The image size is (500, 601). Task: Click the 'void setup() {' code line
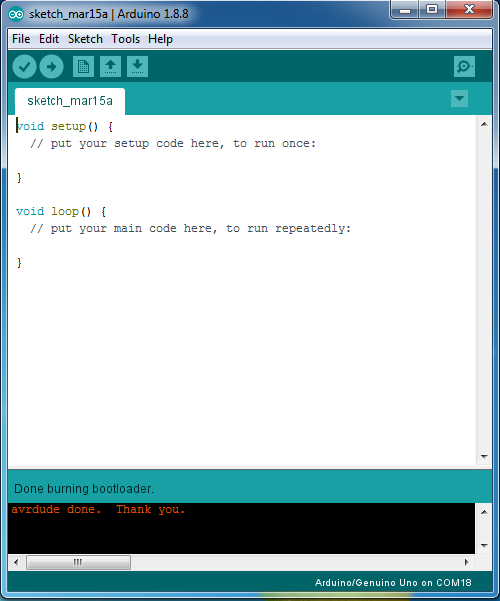pos(64,126)
